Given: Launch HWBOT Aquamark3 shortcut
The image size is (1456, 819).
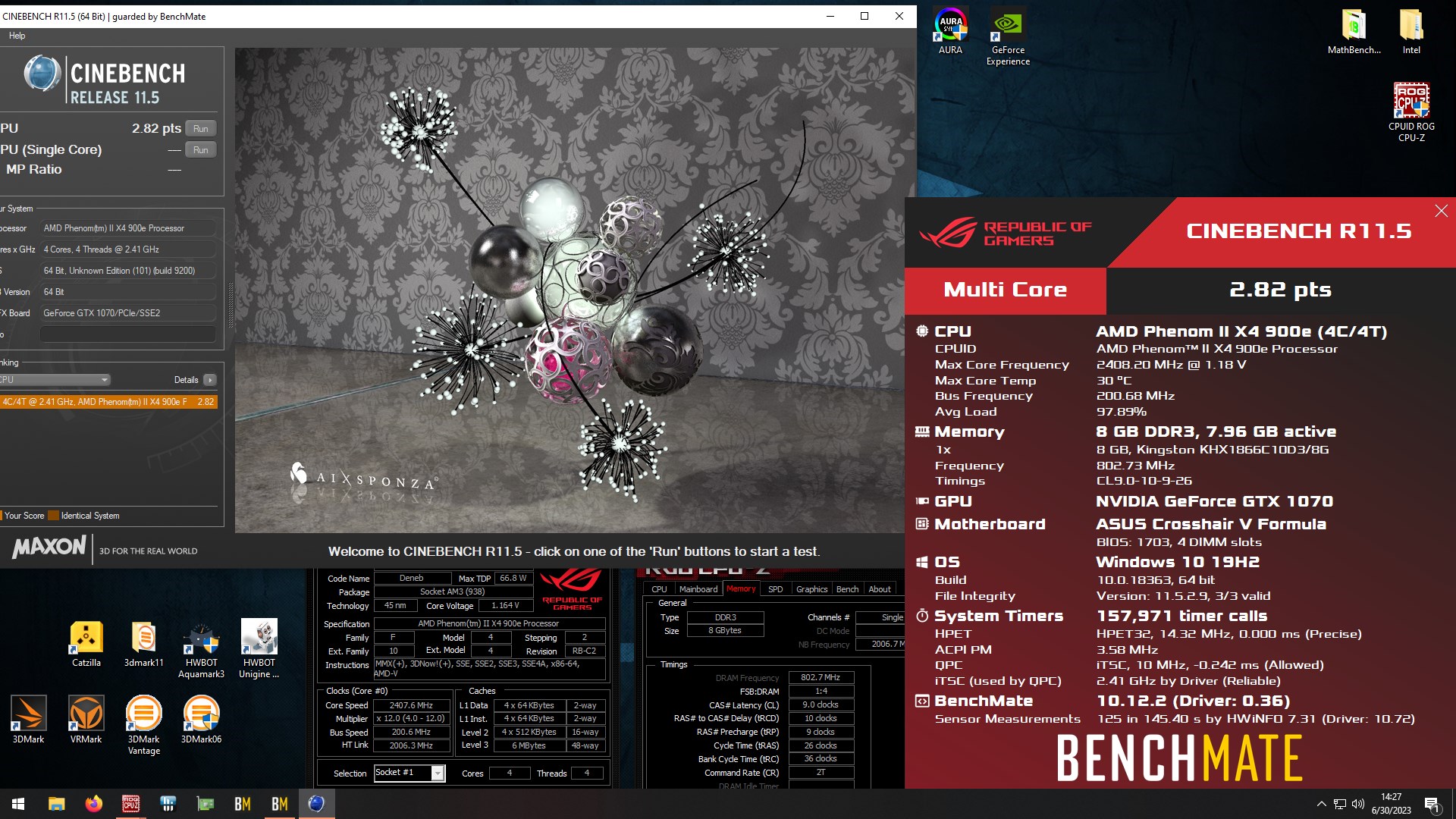Looking at the screenshot, I should point(202,649).
